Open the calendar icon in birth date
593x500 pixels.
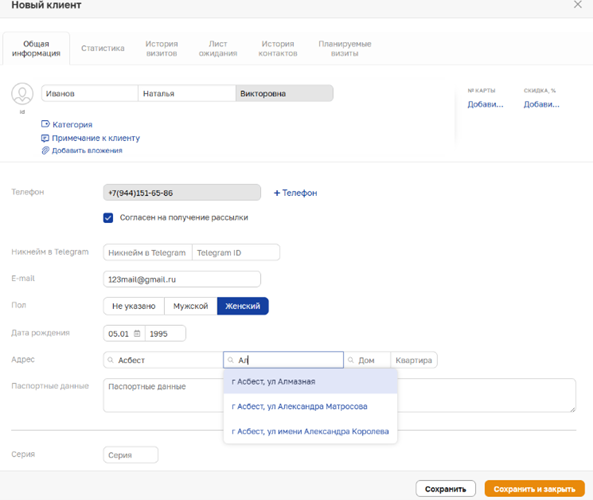coord(137,334)
